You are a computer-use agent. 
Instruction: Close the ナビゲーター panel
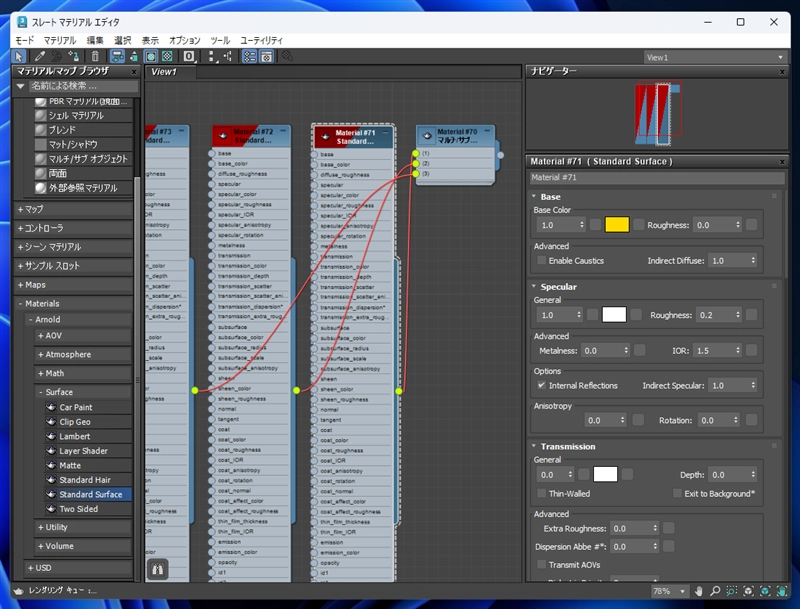pyautogui.click(x=782, y=72)
